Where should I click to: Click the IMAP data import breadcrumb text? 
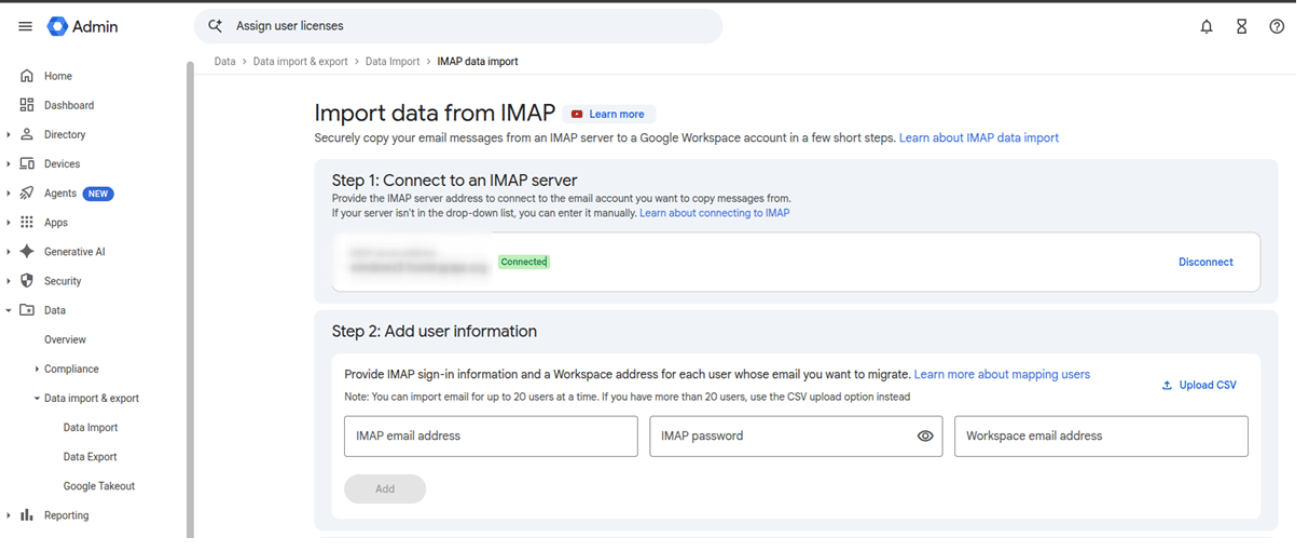point(477,61)
